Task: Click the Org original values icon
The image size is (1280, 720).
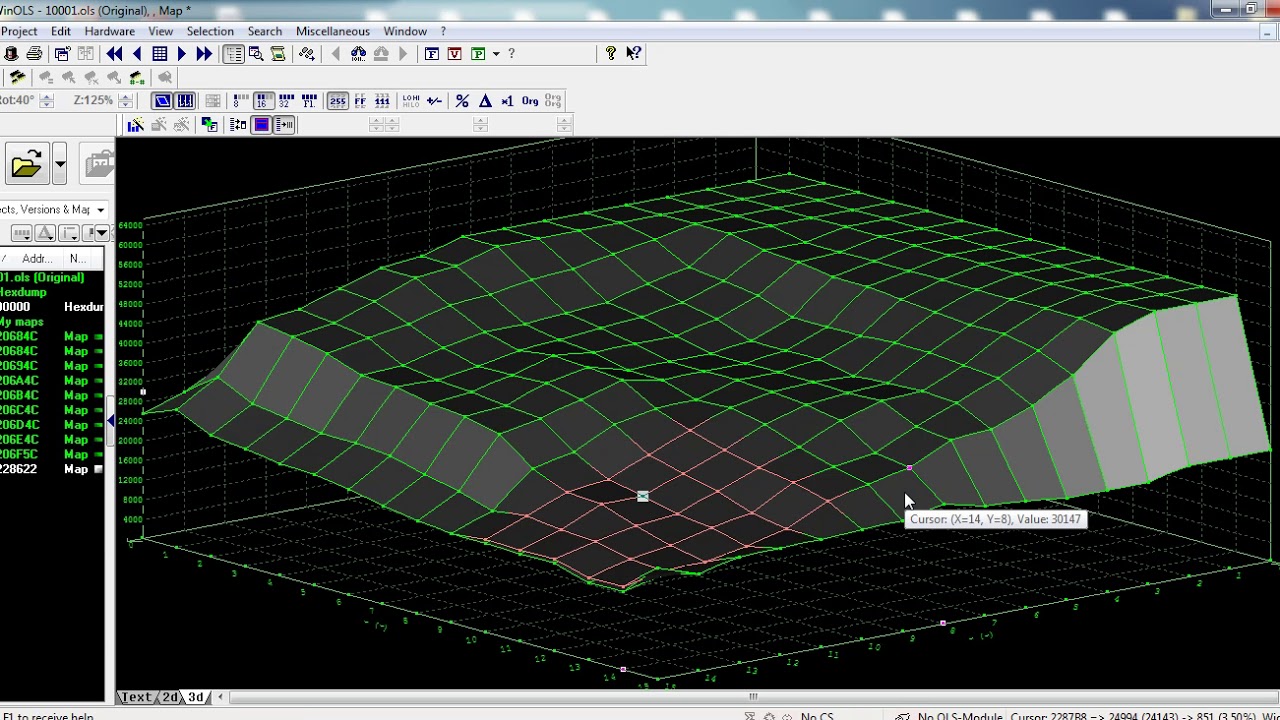Action: (x=530, y=101)
